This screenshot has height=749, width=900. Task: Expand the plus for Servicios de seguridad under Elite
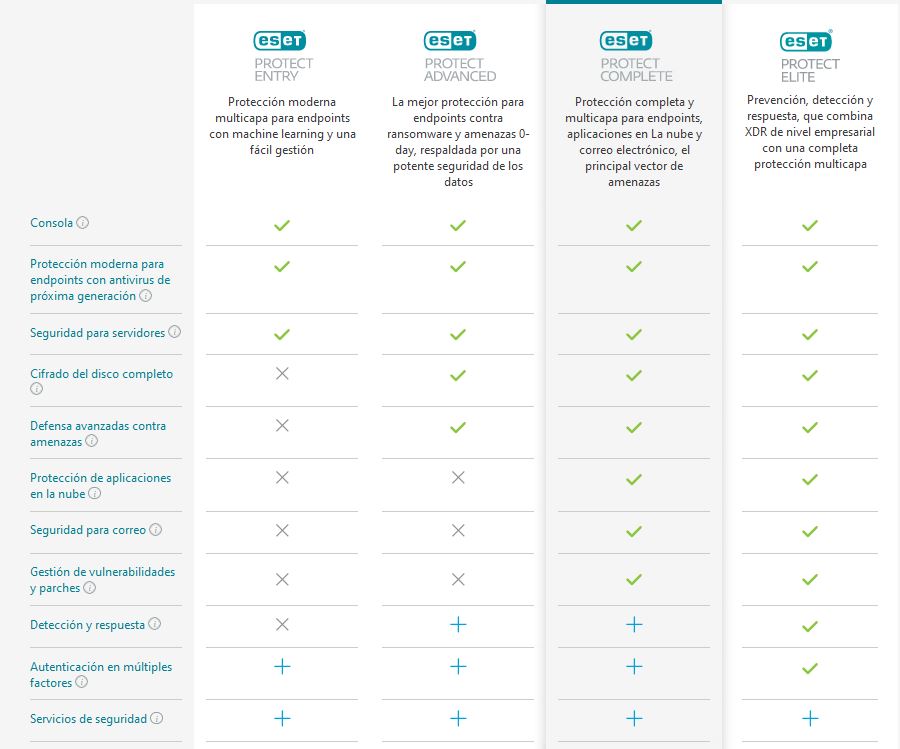tap(809, 717)
